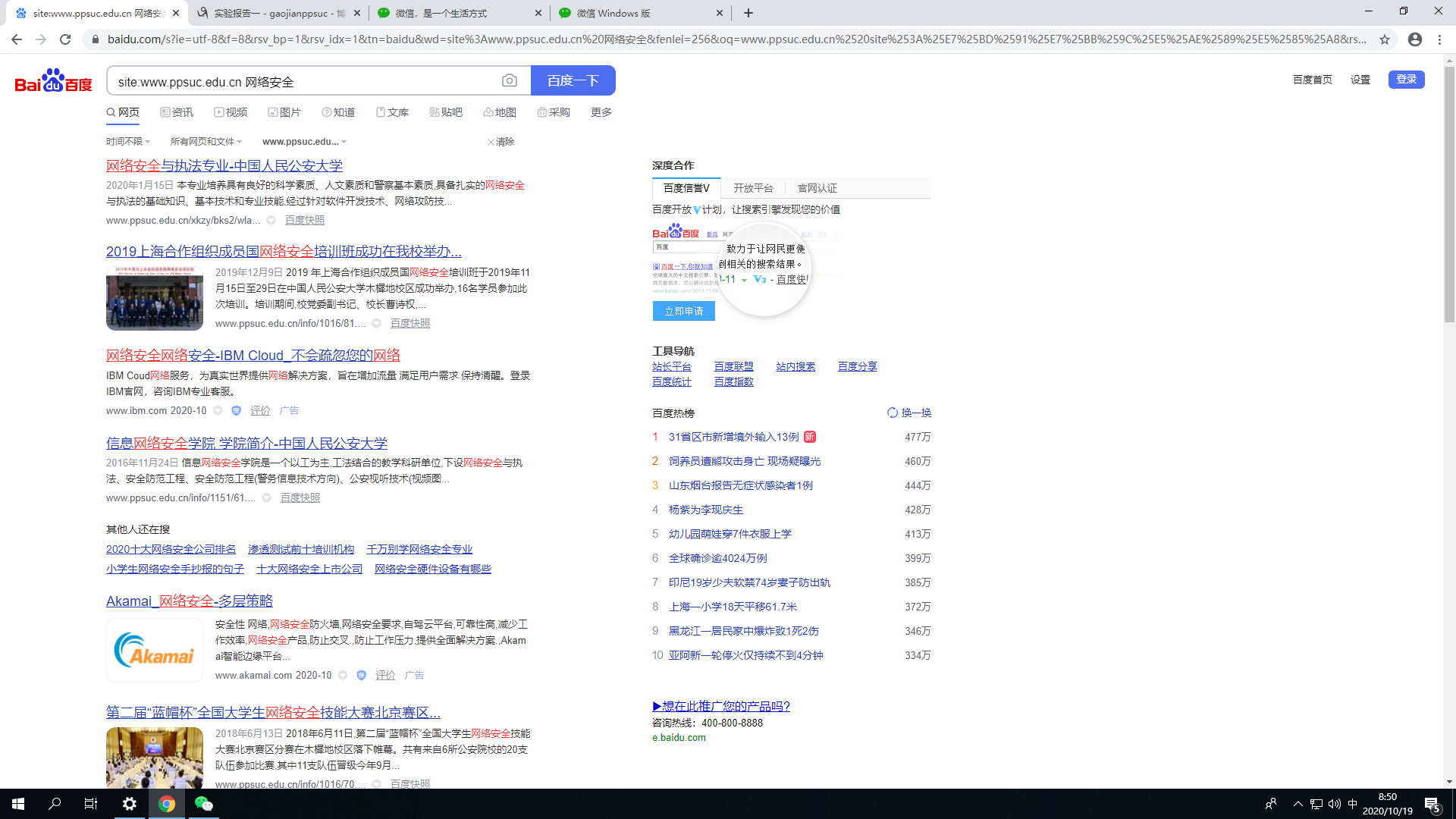Image resolution: width=1456 pixels, height=819 pixels.
Task: Reload the page with refresh icon
Action: click(65, 39)
